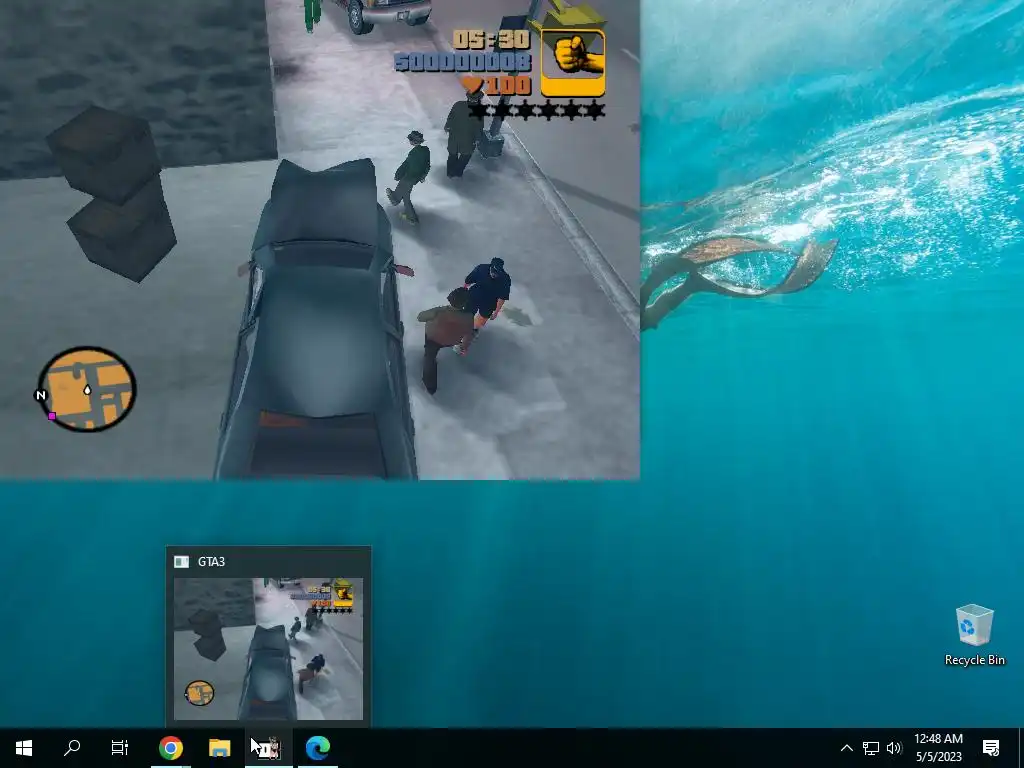
Task: Click the in-game clock 05:30
Action: [491, 40]
